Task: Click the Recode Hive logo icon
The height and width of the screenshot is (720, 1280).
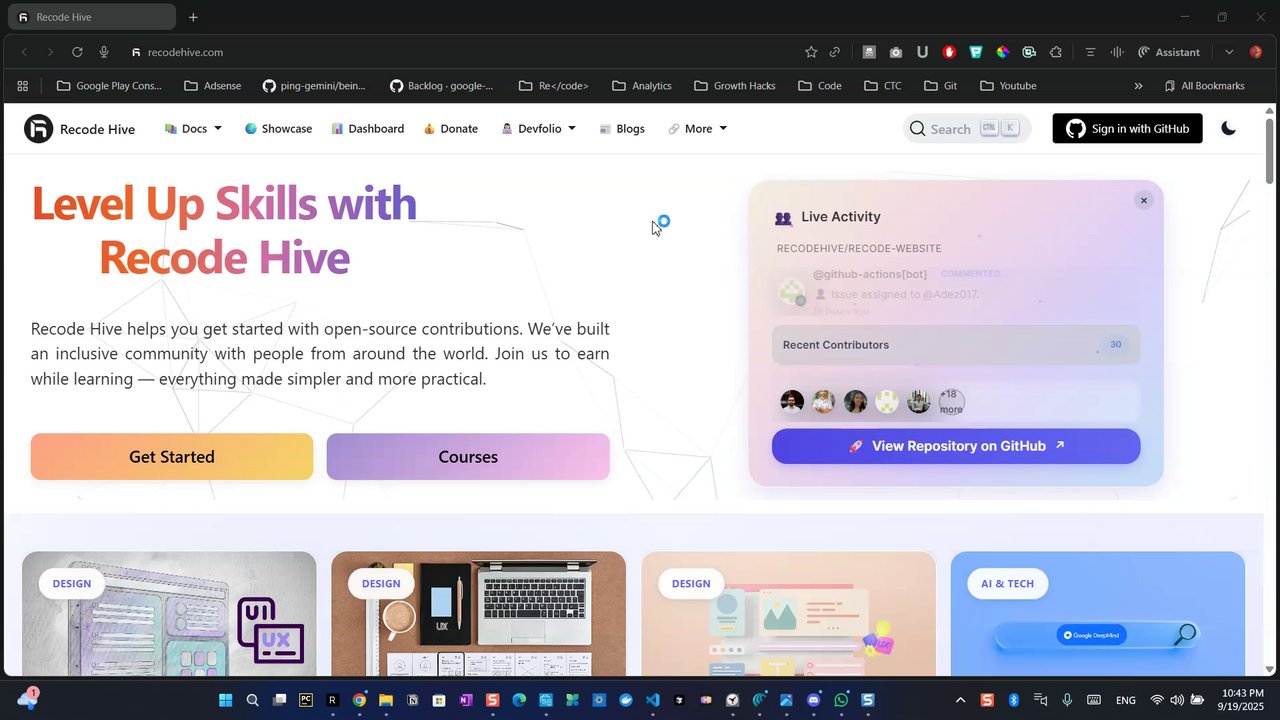Action: pos(38,128)
